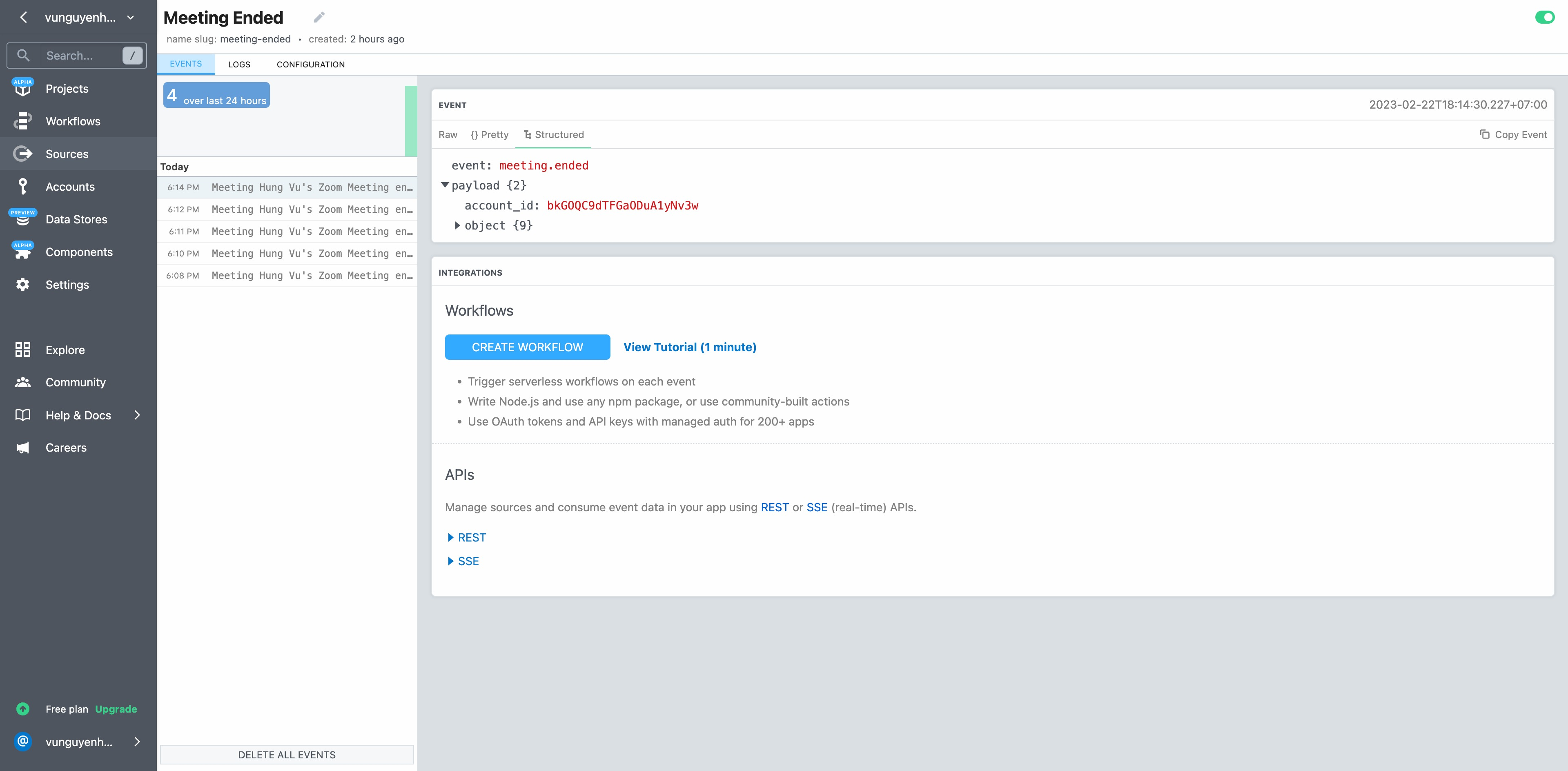Disable the source with the green toggle
1568x771 pixels.
[x=1546, y=18]
